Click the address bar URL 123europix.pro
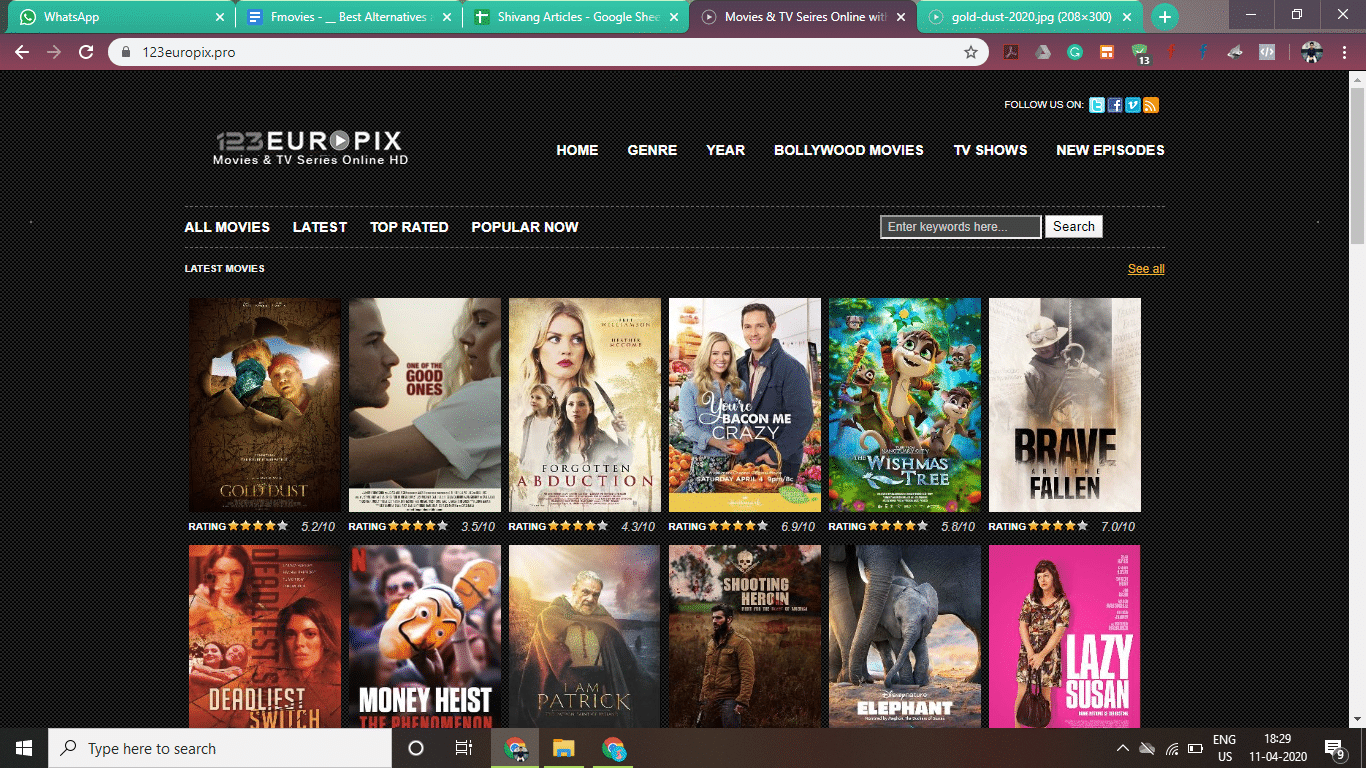Screen dimensions: 1366x768 189,52
